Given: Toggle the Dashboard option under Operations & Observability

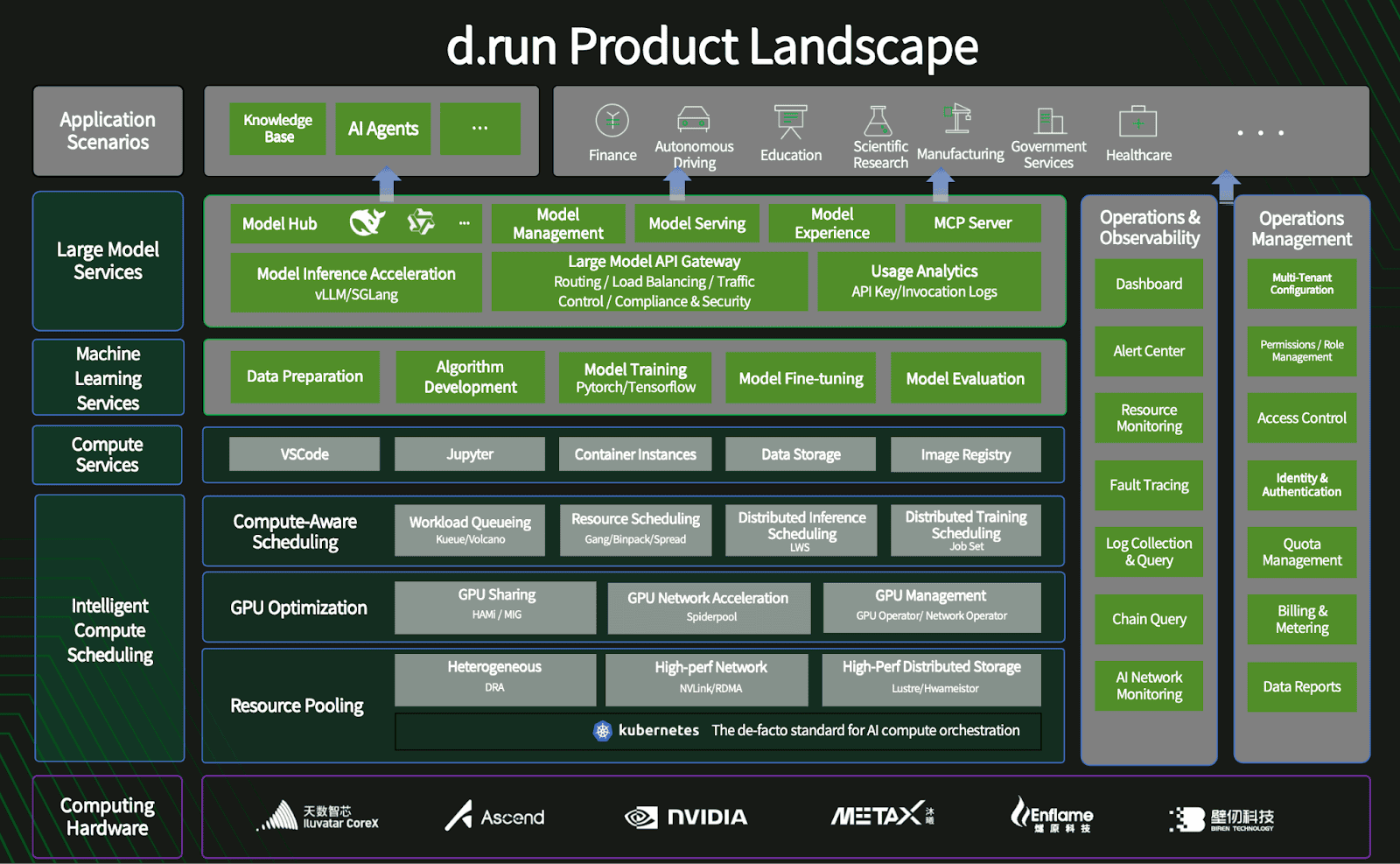Looking at the screenshot, I should point(1149,284).
